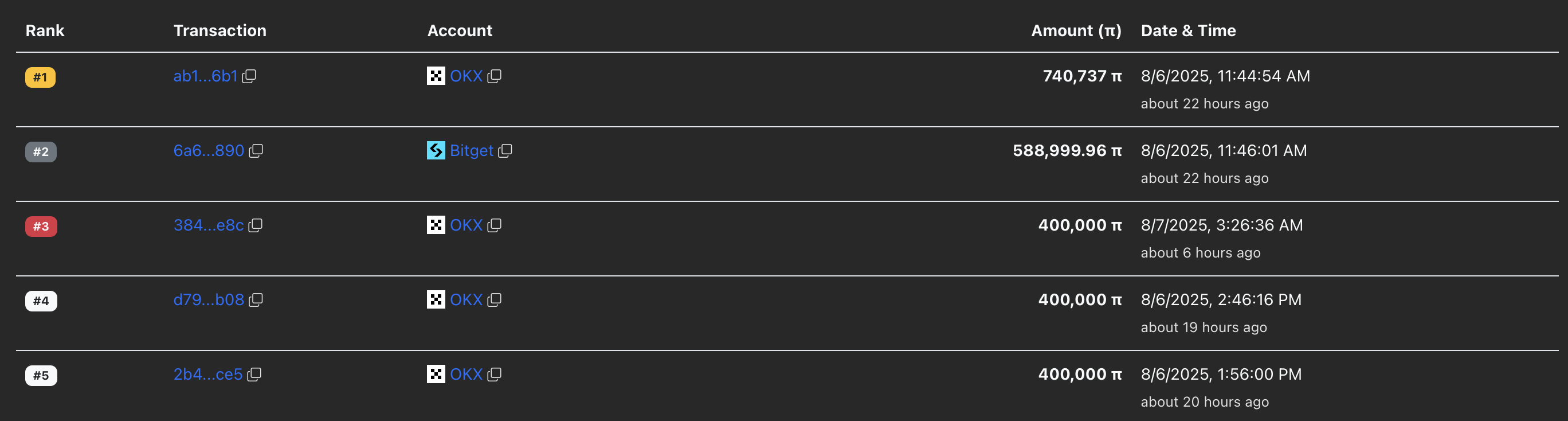Open transaction 2b4...ce5 link
Image resolution: width=1568 pixels, height=421 pixels.
pos(207,374)
